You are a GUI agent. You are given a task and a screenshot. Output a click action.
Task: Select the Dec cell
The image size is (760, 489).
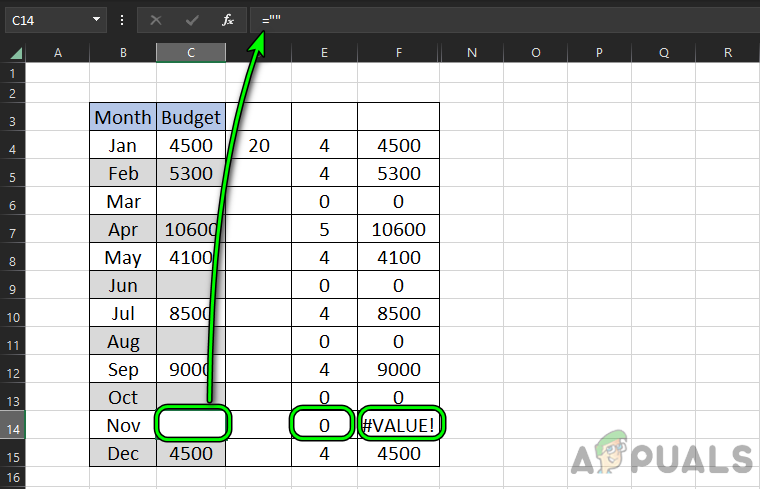click(123, 453)
